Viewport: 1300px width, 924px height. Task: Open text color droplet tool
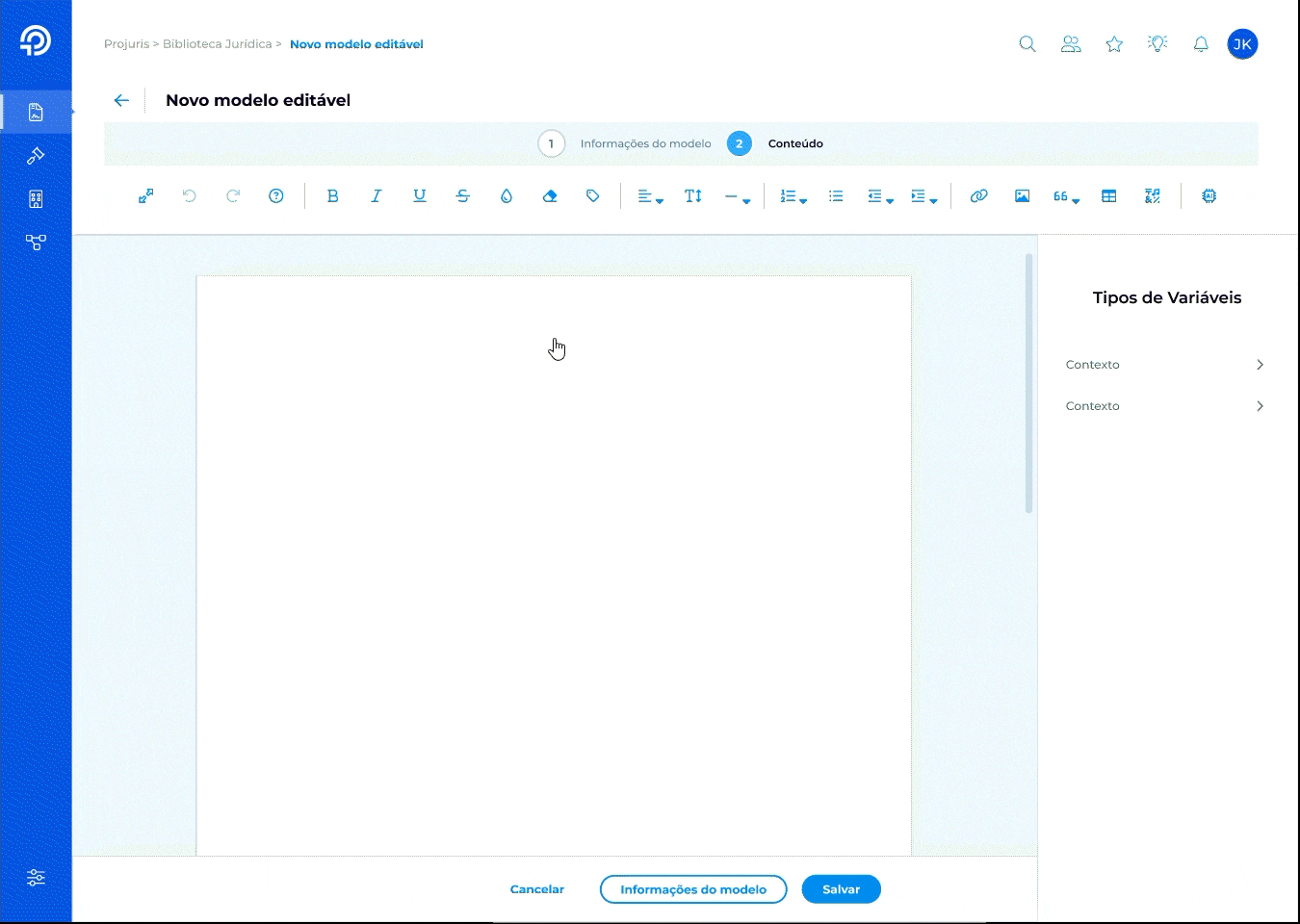point(507,196)
